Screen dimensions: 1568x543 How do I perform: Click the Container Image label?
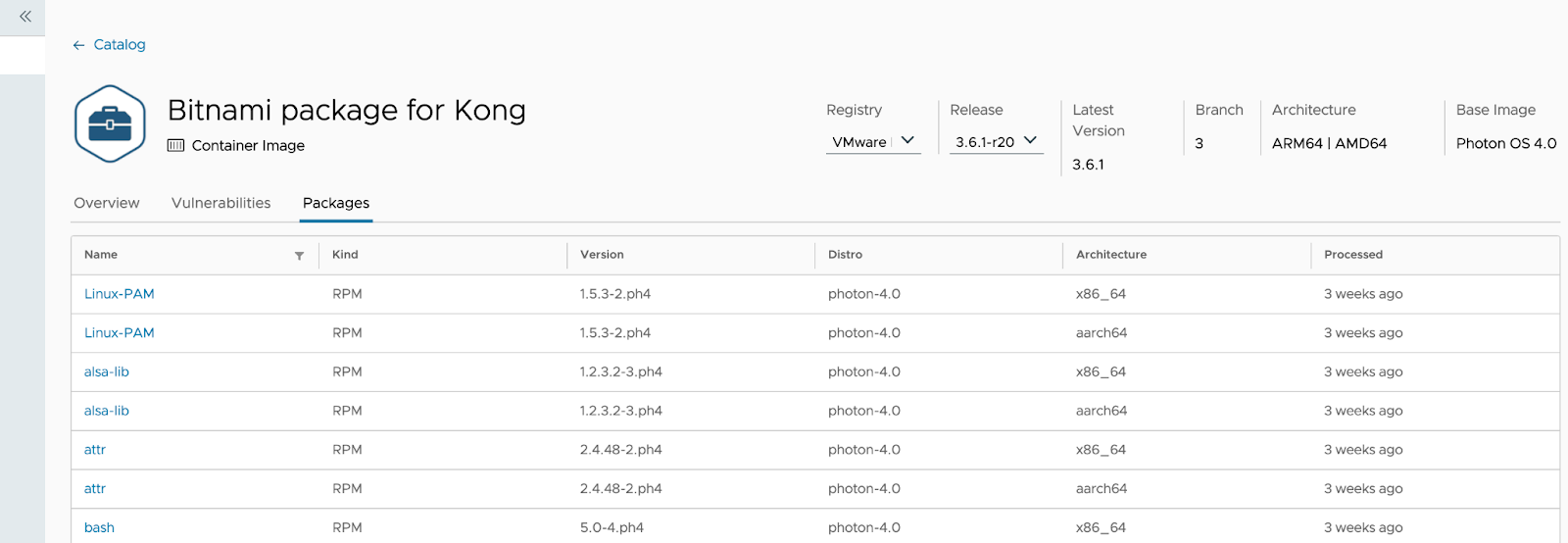point(248,145)
